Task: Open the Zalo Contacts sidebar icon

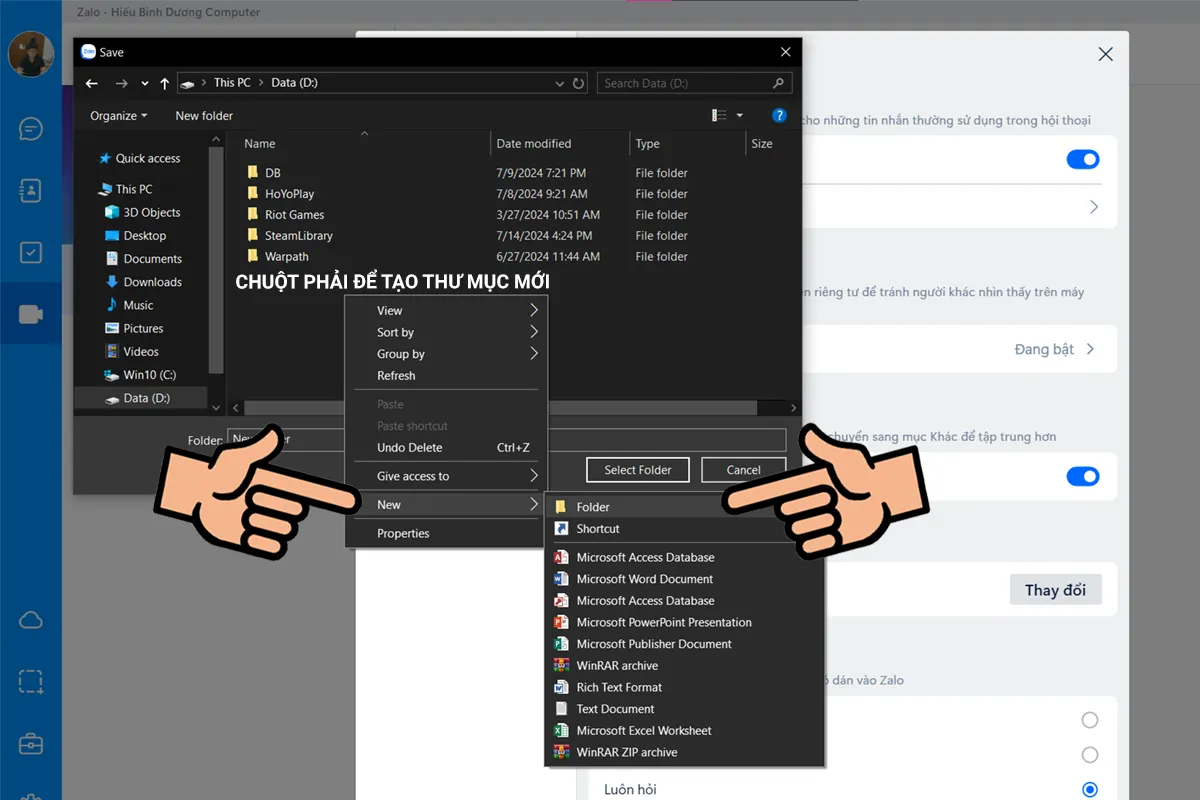Action: [x=31, y=190]
